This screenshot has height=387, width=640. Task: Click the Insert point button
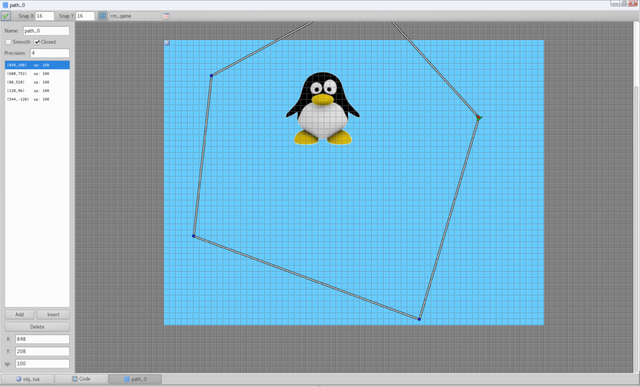tap(53, 315)
